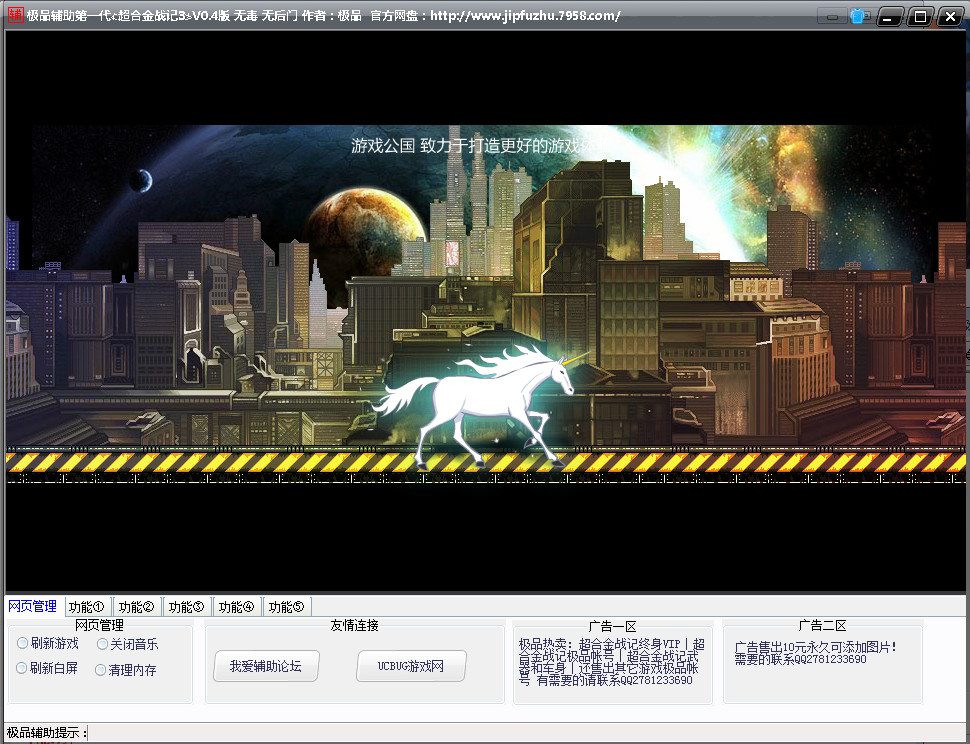Open the 功能⑤ tab
The width and height of the screenshot is (970, 744).
(x=286, y=607)
